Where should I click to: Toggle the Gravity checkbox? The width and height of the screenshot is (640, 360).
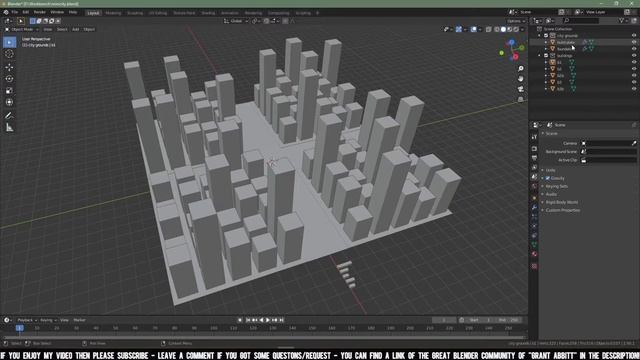coord(548,178)
